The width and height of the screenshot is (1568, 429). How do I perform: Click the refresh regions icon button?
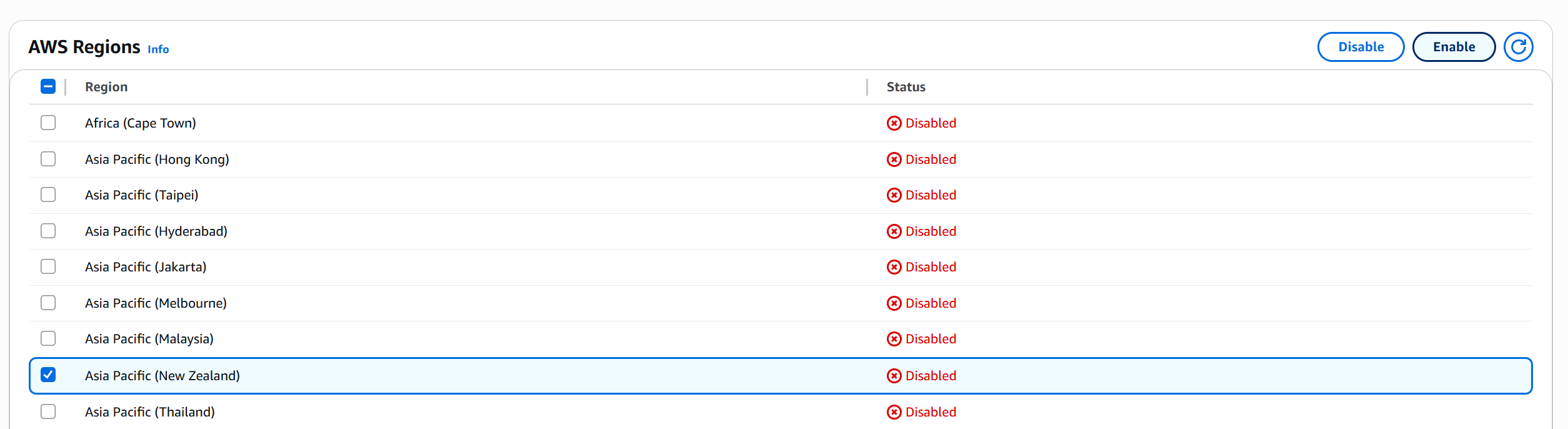[x=1518, y=47]
